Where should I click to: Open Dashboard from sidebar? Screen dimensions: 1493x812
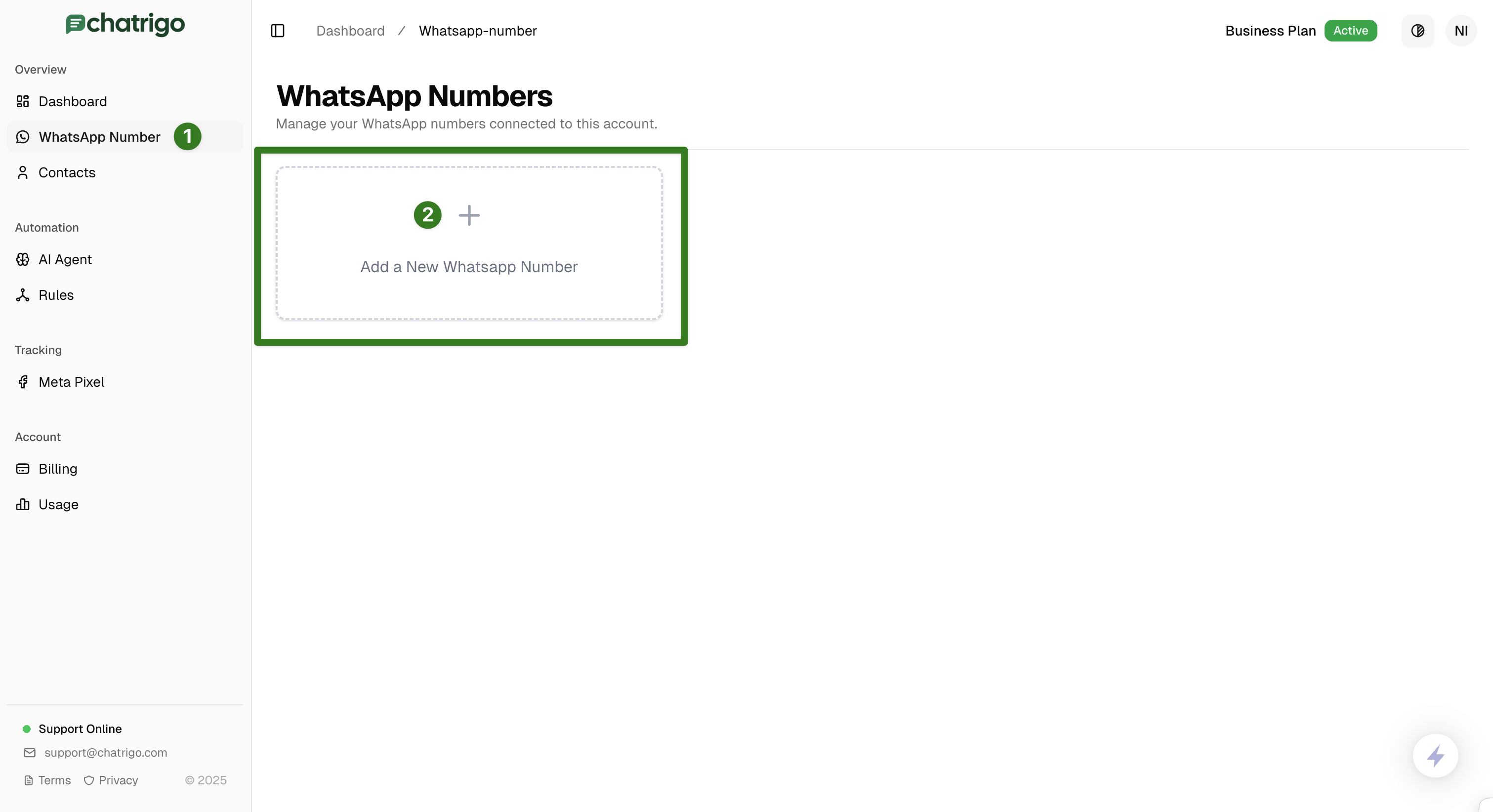click(73, 101)
